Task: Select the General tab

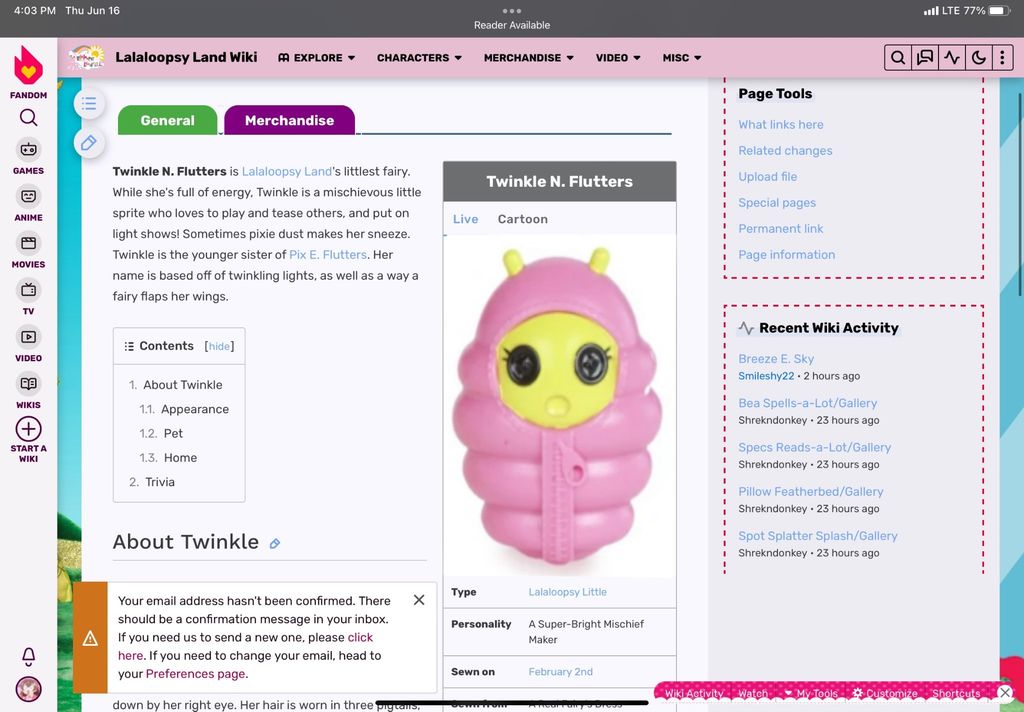Action: tap(168, 120)
